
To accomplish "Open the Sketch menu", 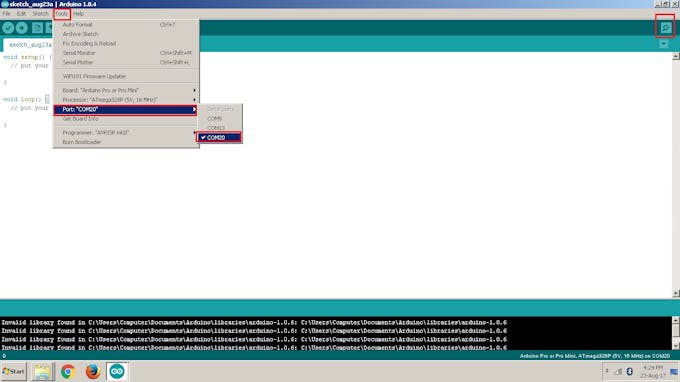I will click(x=40, y=14).
